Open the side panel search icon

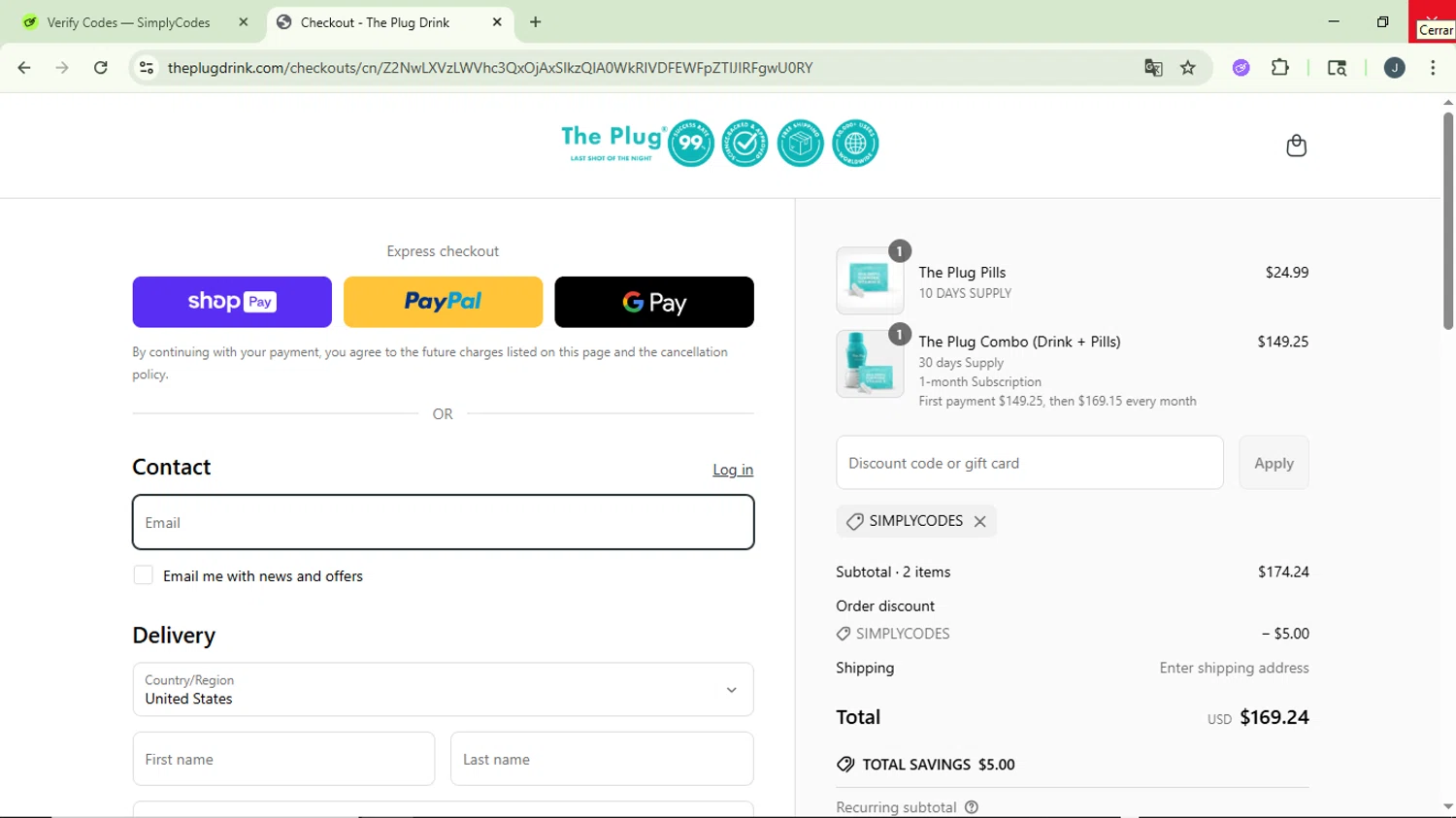click(x=1337, y=68)
